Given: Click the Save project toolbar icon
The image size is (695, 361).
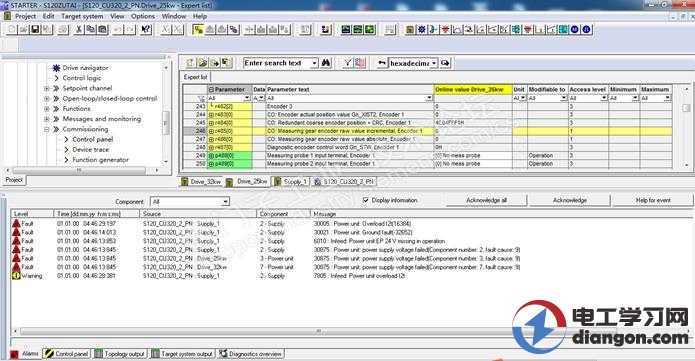Looking at the screenshot, I should click(x=35, y=29).
